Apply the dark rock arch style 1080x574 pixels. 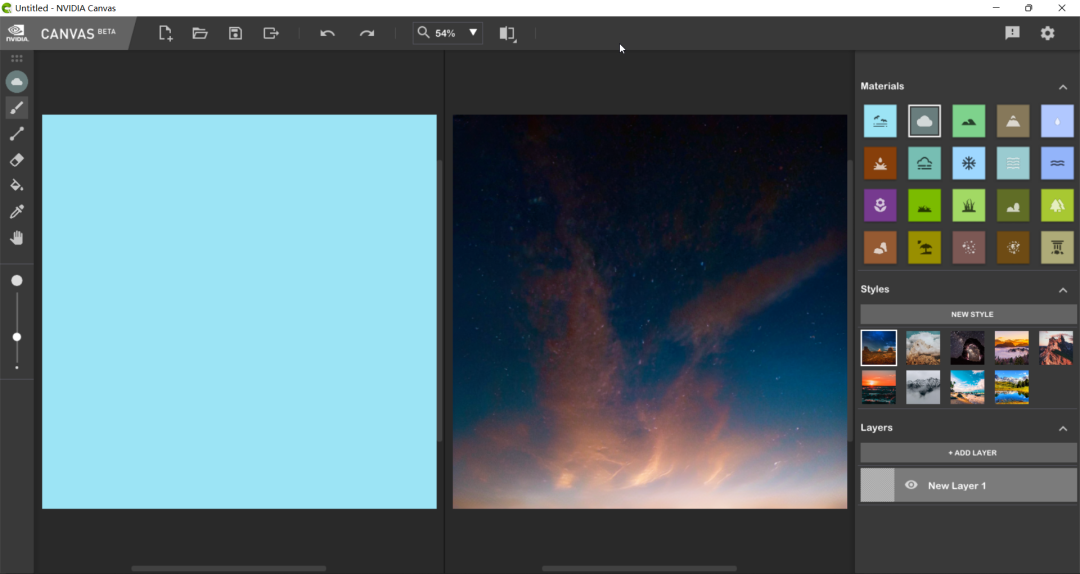[967, 347]
